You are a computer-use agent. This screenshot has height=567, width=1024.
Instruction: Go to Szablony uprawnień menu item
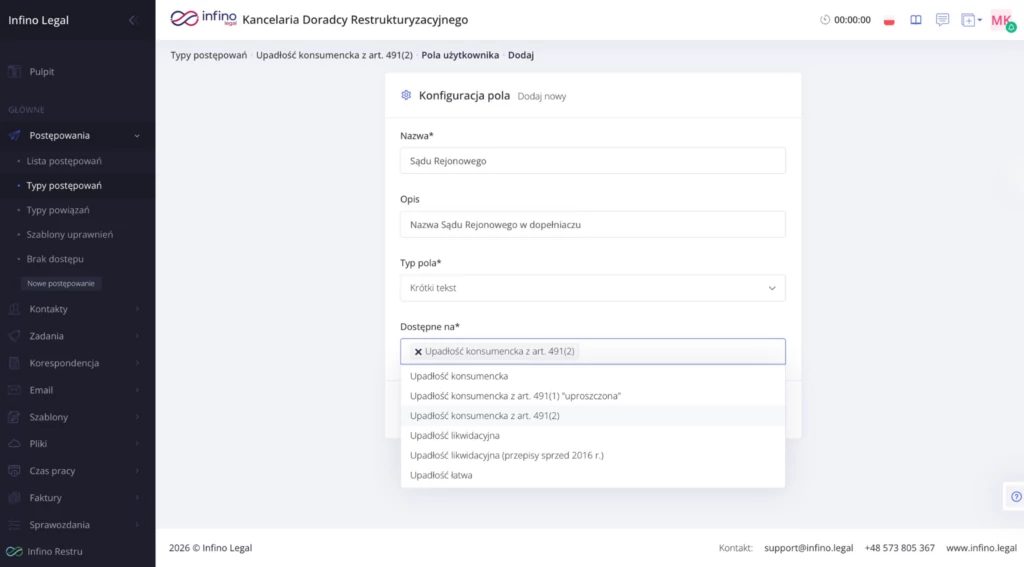pyautogui.click(x=69, y=234)
